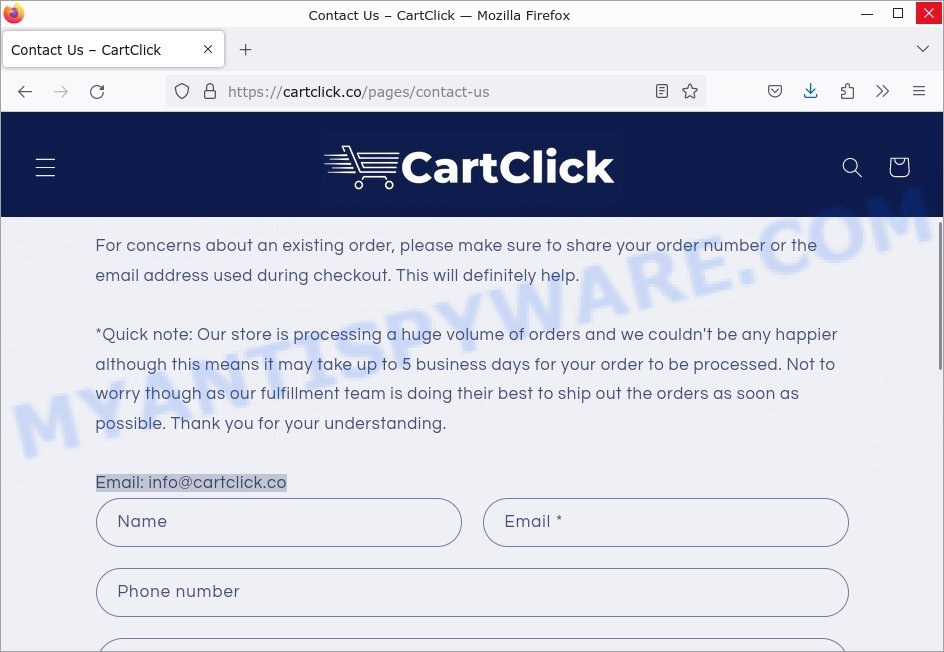944x652 pixels.
Task: Select the Contact Us – CartClick tab
Action: coord(113,49)
